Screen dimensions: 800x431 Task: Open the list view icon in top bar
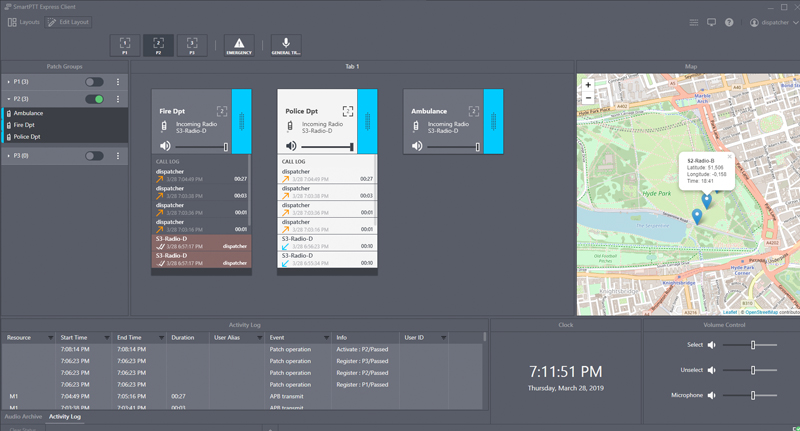click(693, 22)
